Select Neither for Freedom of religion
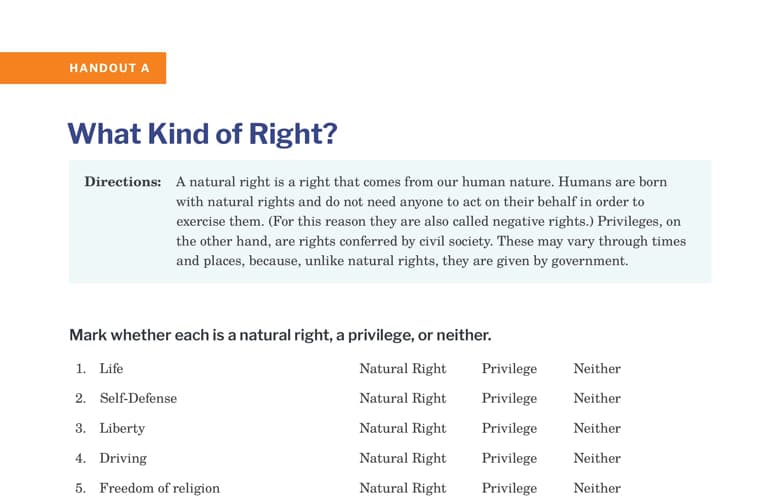Screen dimensions: 780x500 pyautogui.click(x=597, y=488)
